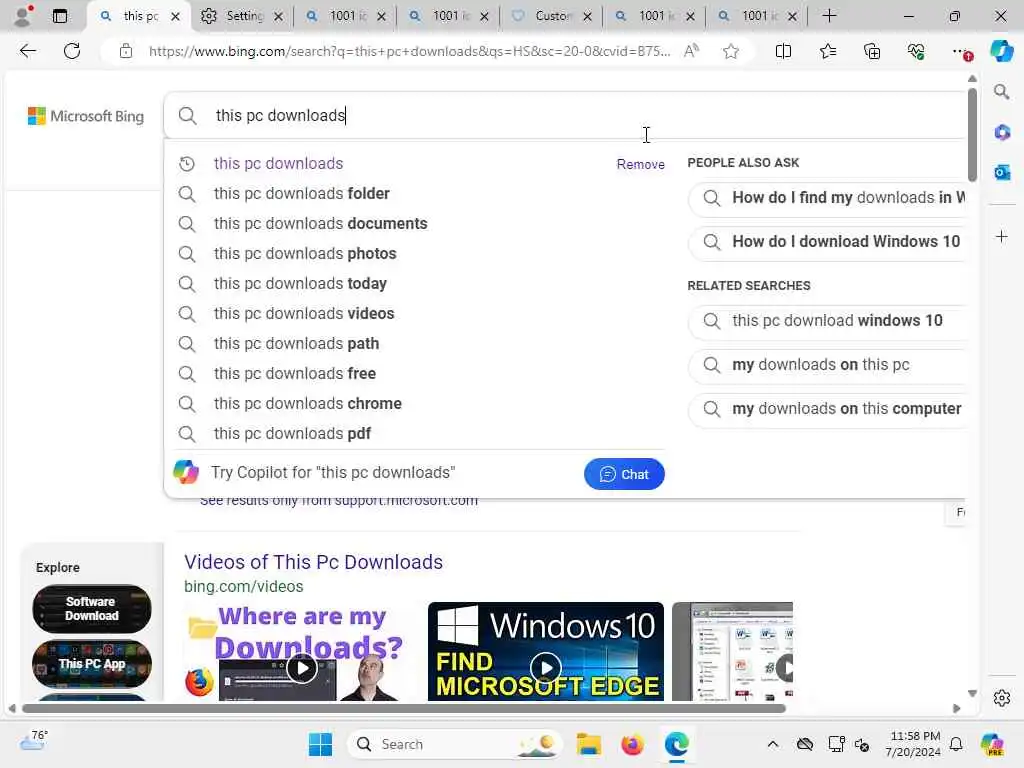Select suggestion 'this pc downloads videos'
This screenshot has width=1024, height=768.
pos(304,313)
